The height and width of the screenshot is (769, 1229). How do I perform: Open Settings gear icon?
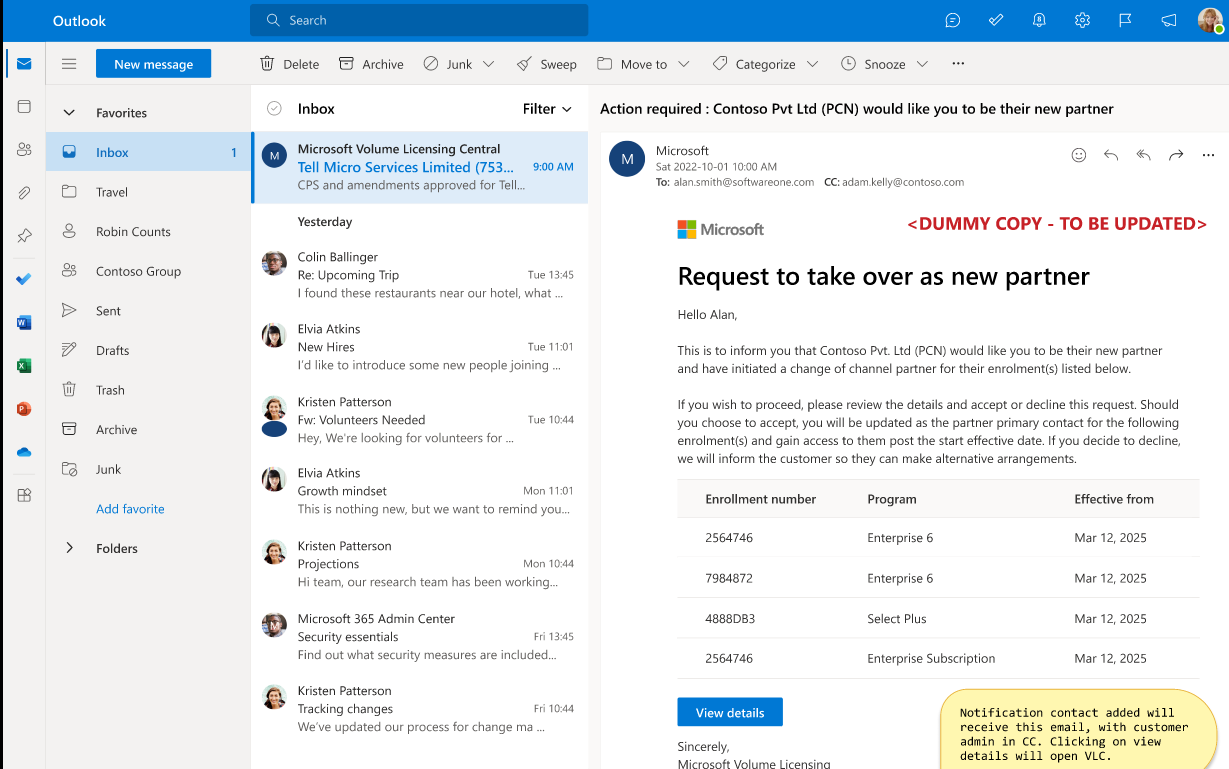pyautogui.click(x=1082, y=20)
